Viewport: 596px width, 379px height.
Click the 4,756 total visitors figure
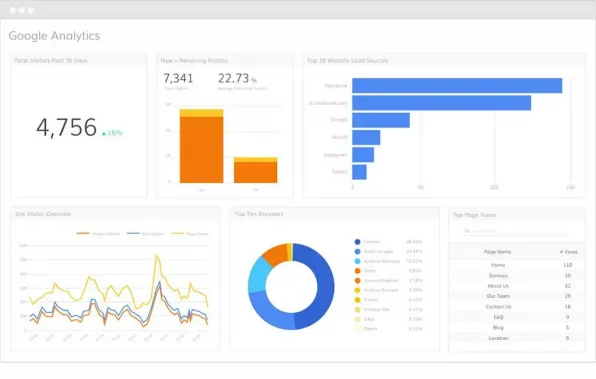click(x=67, y=127)
